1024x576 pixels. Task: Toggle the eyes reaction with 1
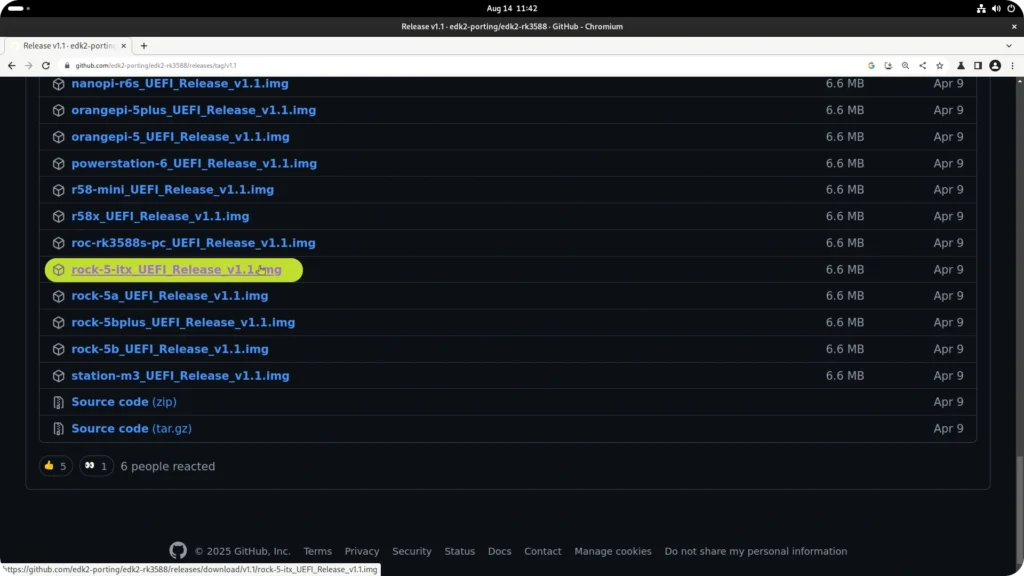[x=96, y=466]
